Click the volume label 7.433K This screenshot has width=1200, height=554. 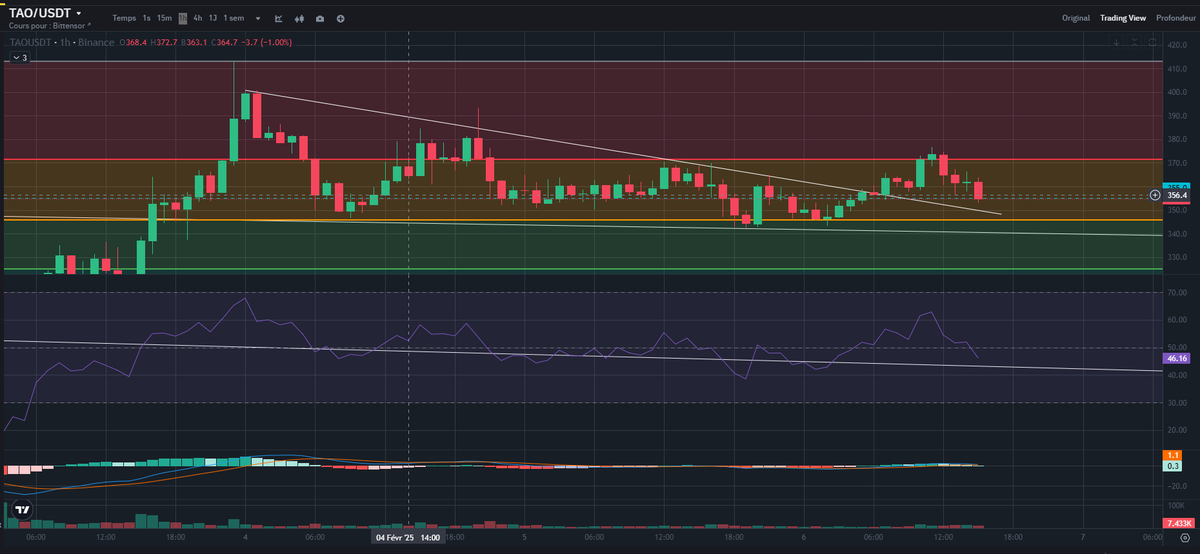tap(1177, 523)
